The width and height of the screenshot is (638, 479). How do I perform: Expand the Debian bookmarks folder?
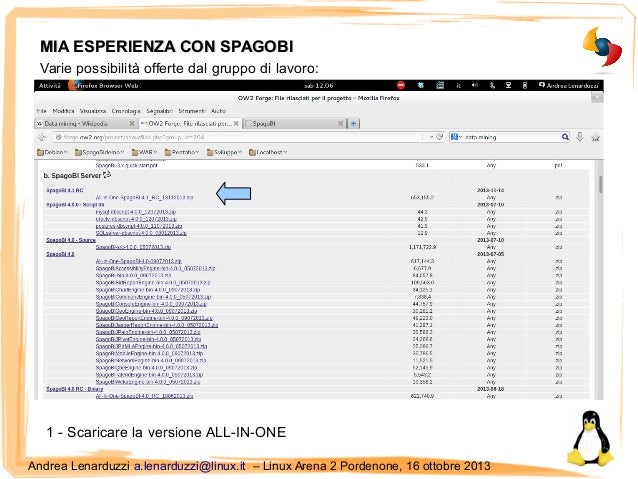pyautogui.click(x=52, y=152)
